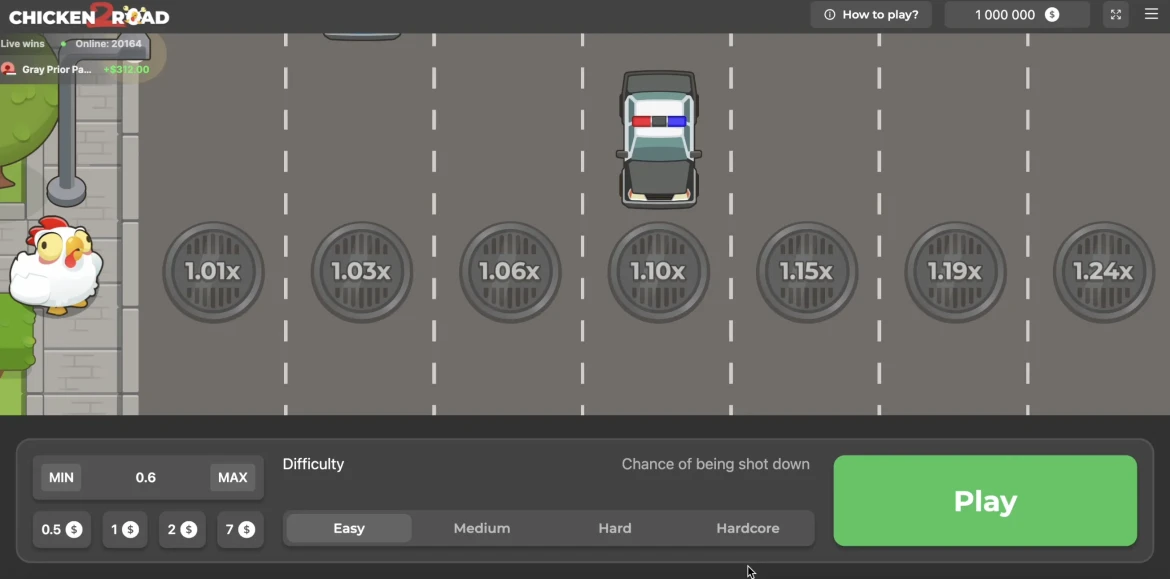The width and height of the screenshot is (1170, 579).
Task: Click Chance of being shot down text
Action: pos(716,464)
